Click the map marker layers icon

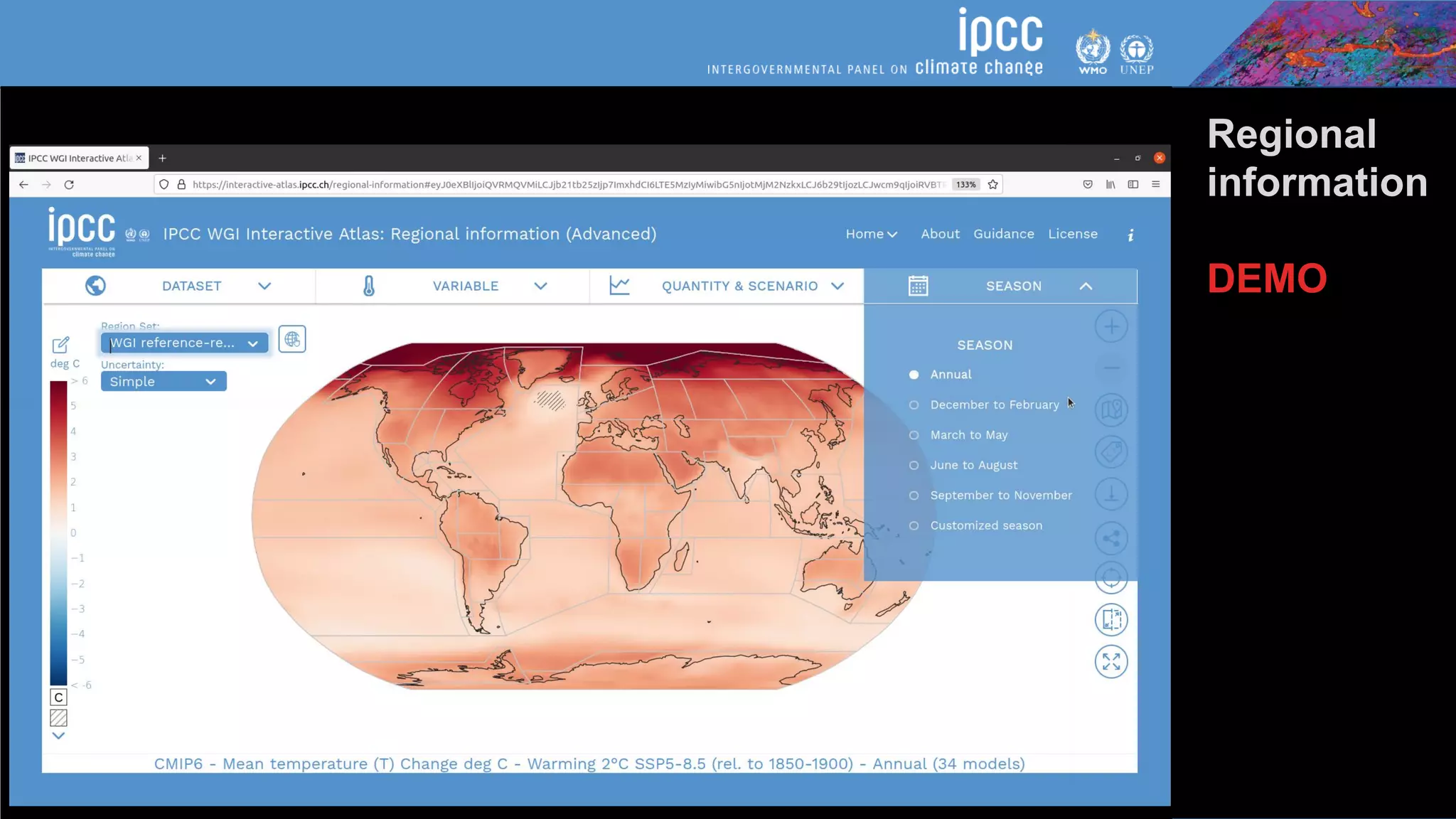point(1111,409)
